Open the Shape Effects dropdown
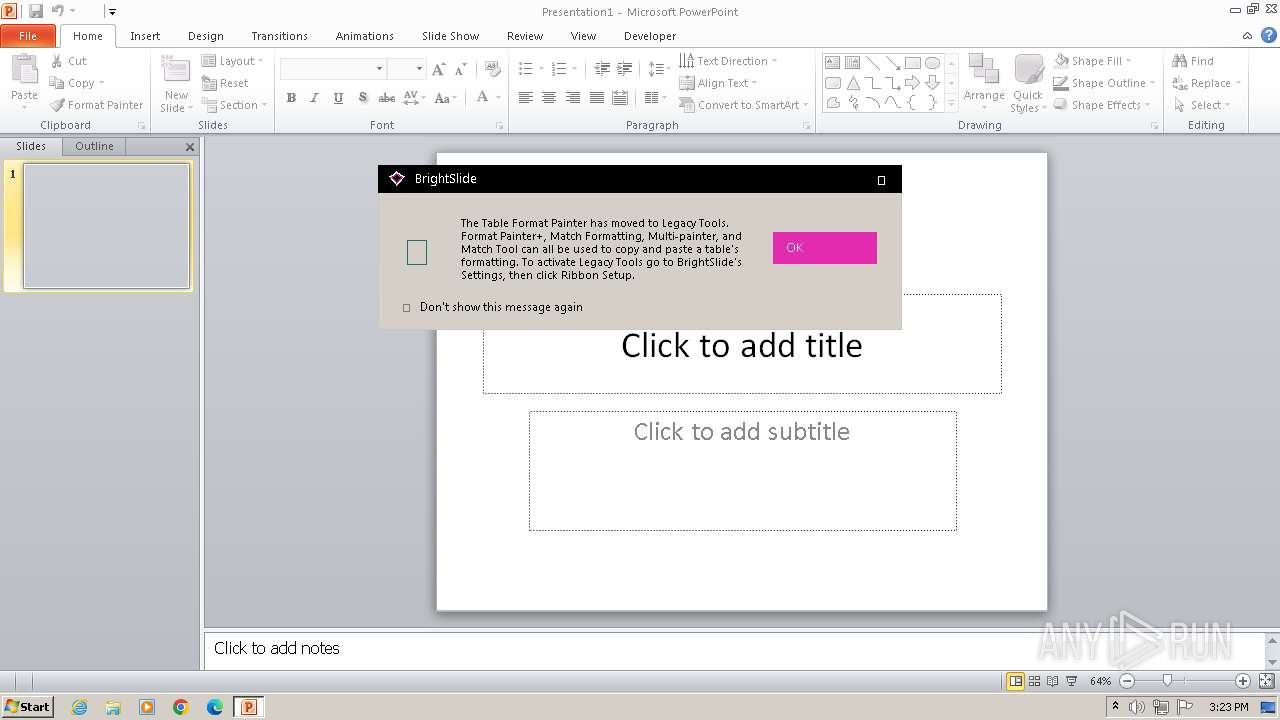Screen dimensions: 1280x720 click(1101, 105)
